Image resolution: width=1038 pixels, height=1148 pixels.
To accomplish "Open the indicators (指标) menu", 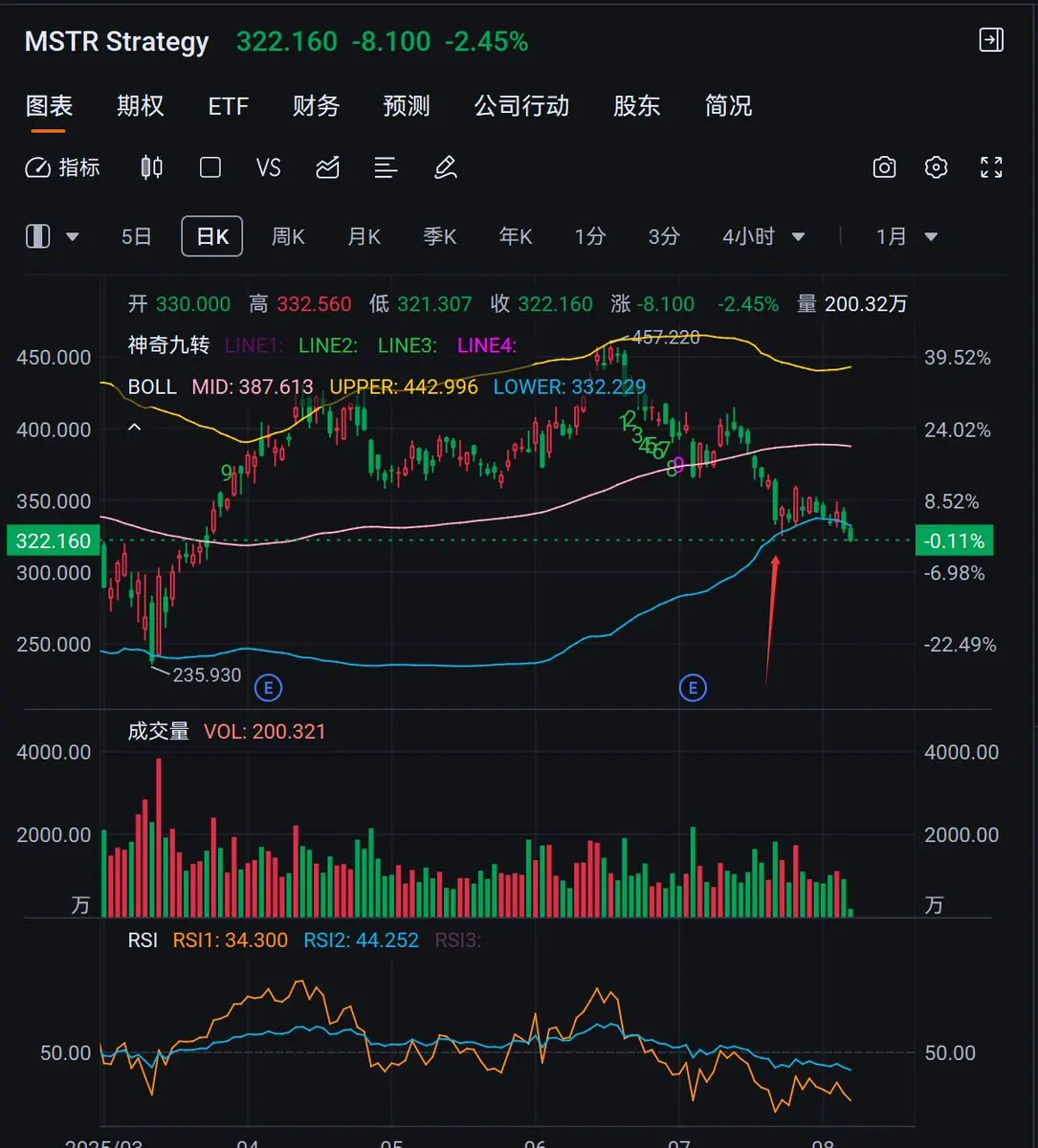I will coord(63,168).
